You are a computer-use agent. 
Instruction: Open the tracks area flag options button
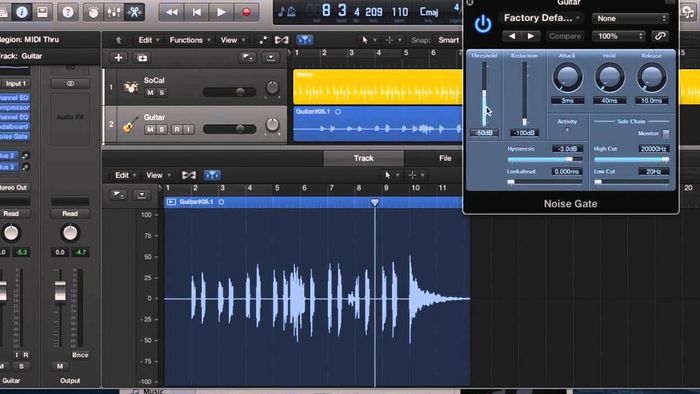247,58
